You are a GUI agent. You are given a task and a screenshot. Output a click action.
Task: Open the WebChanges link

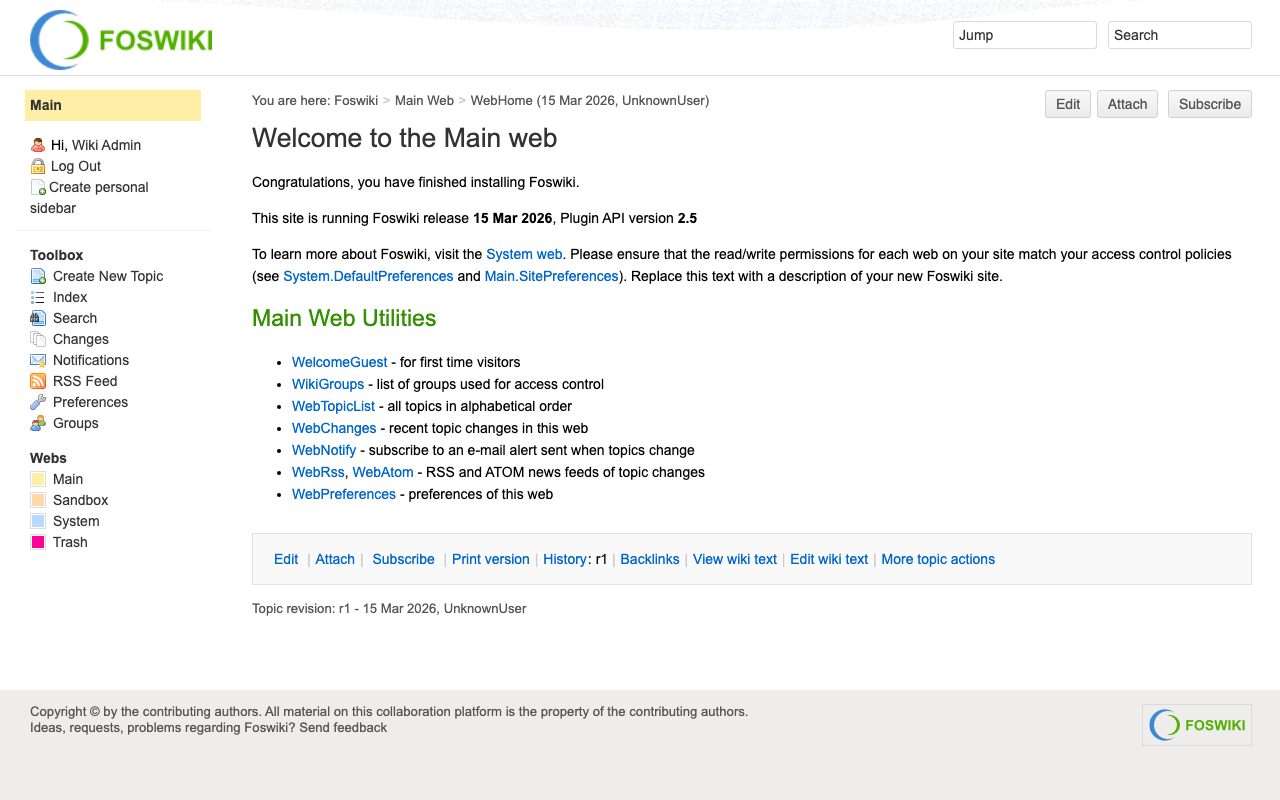(334, 428)
